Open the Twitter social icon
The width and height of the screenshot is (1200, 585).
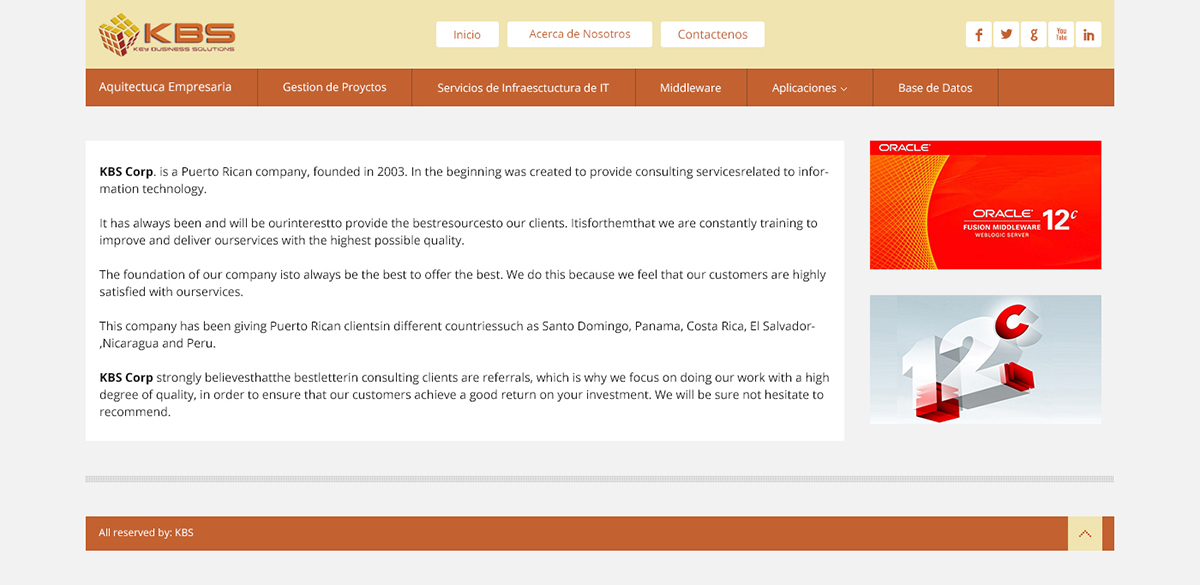1006,35
